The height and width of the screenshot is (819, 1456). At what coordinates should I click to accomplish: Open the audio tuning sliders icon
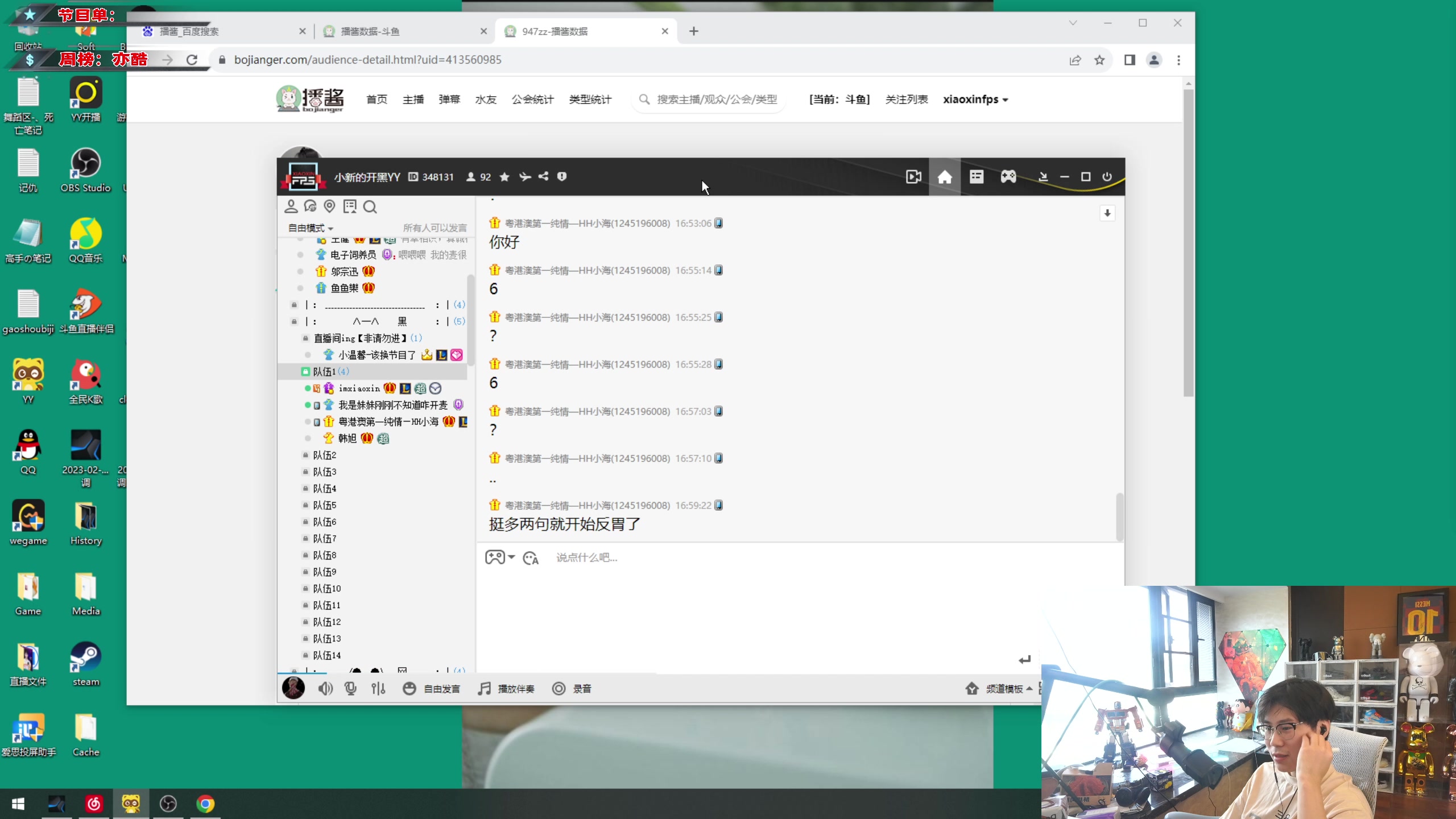[x=378, y=688]
